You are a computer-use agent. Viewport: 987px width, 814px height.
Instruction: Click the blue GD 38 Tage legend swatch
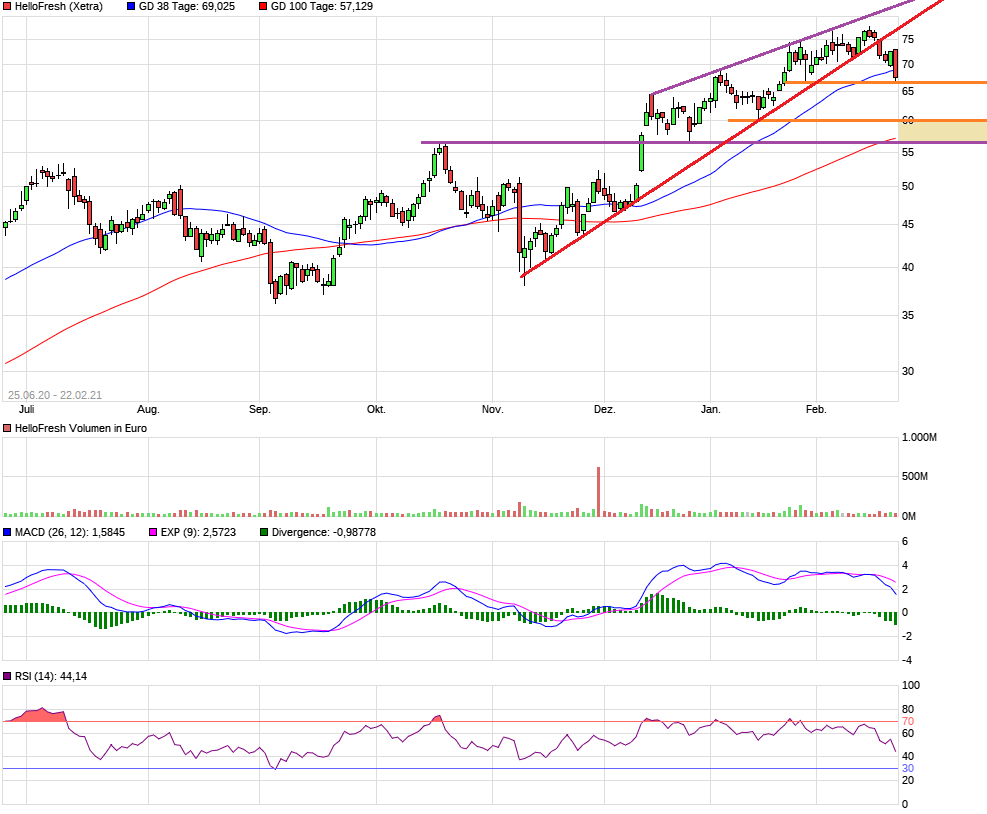coord(131,6)
